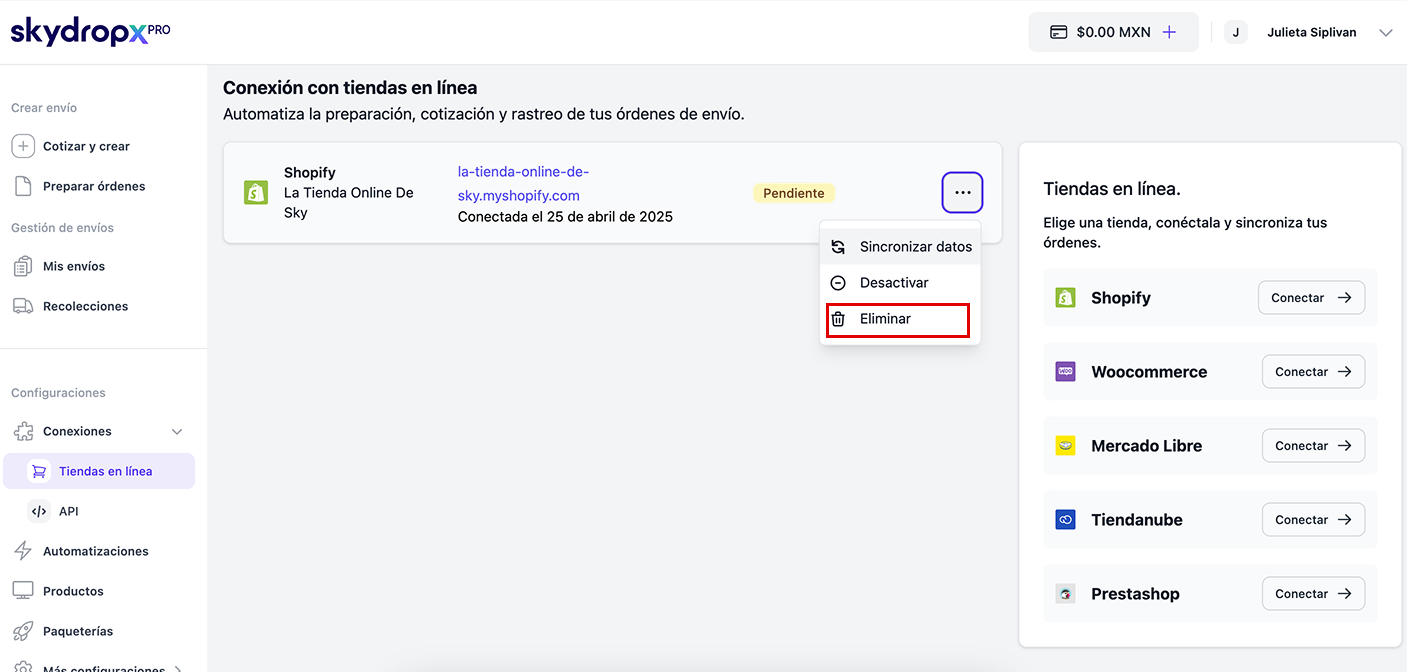Viewport: 1407px width, 672px height.
Task: Click the Más configuraciones gear icon
Action: click(x=23, y=667)
